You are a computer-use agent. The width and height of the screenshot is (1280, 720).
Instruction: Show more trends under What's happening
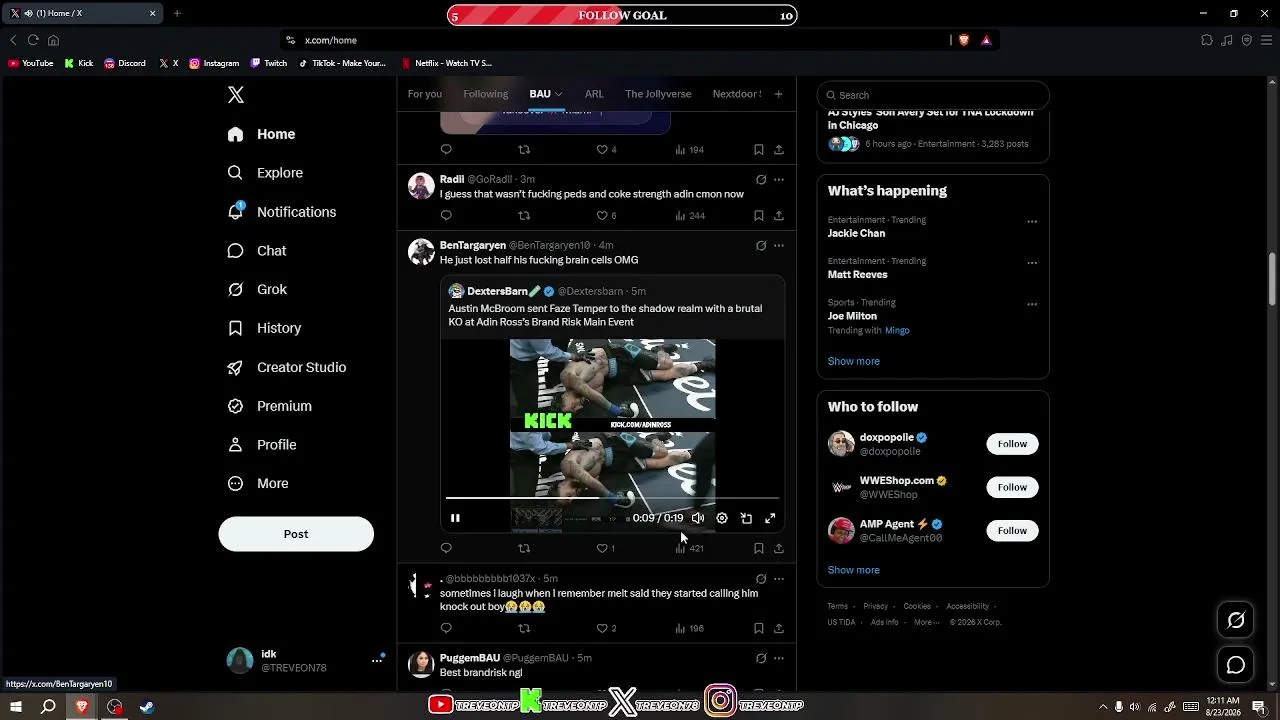854,361
